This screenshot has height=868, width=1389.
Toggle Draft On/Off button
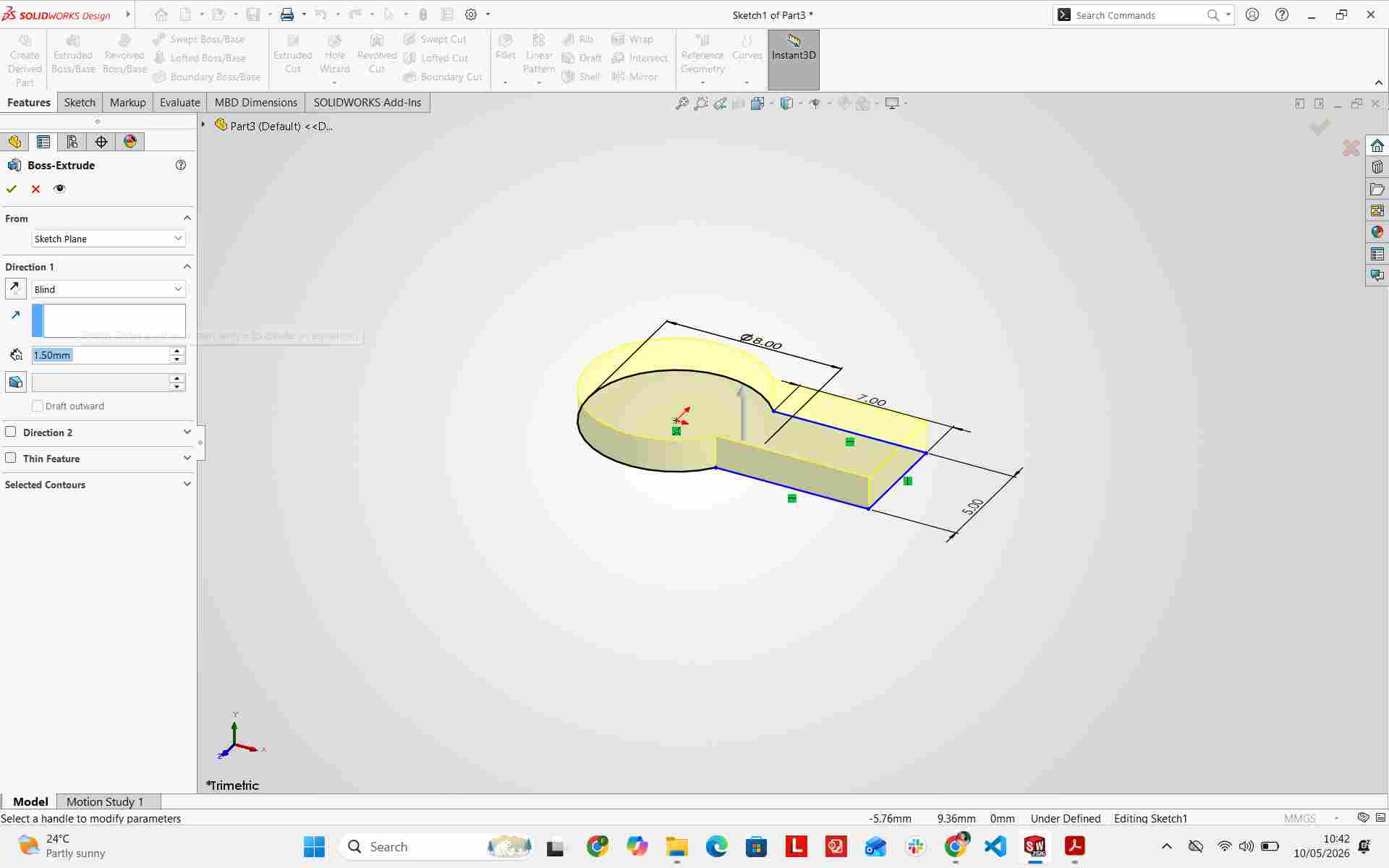pyautogui.click(x=15, y=382)
